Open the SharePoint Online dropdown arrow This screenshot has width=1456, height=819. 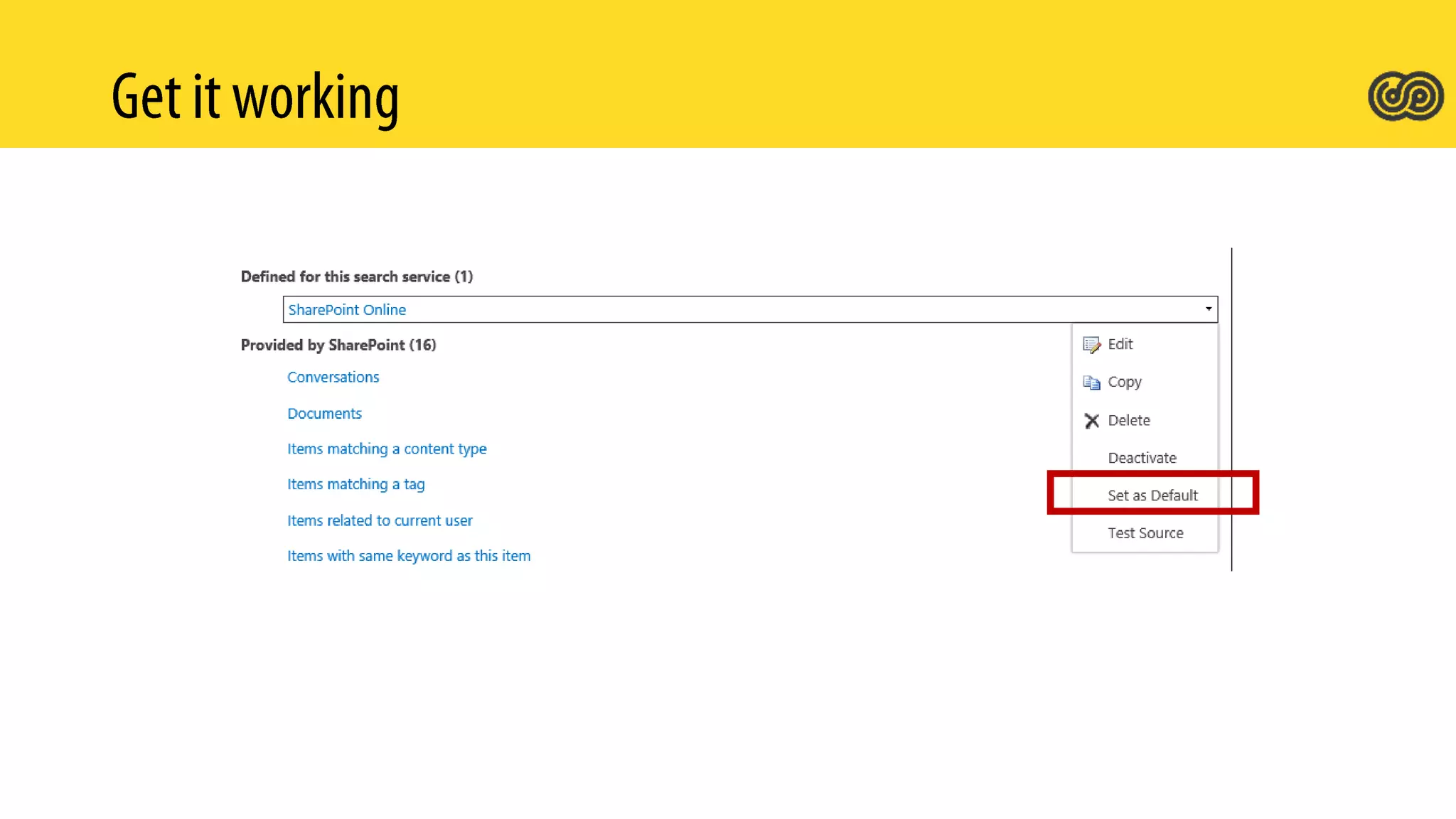point(1208,309)
